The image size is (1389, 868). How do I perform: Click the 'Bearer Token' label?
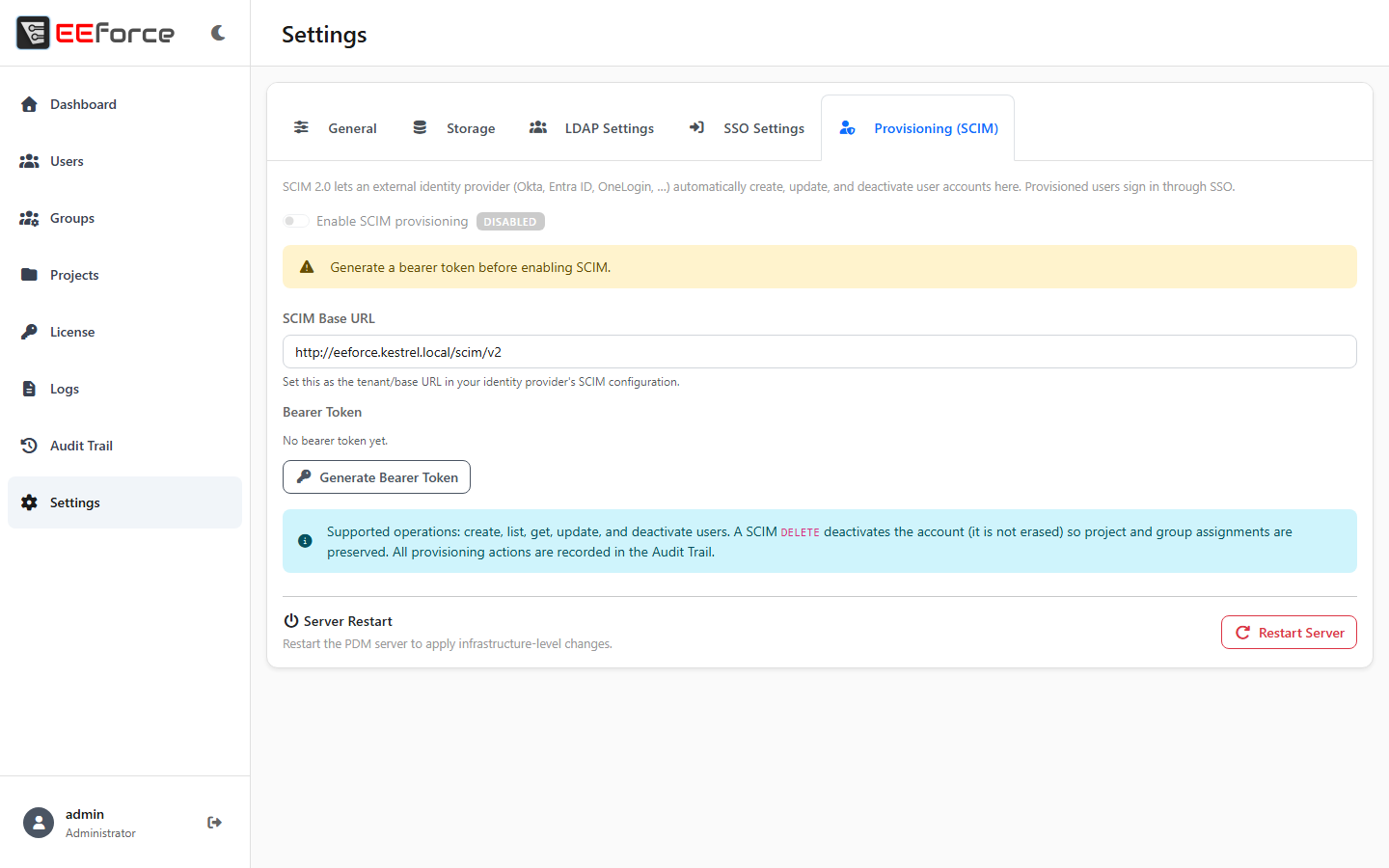click(x=322, y=412)
